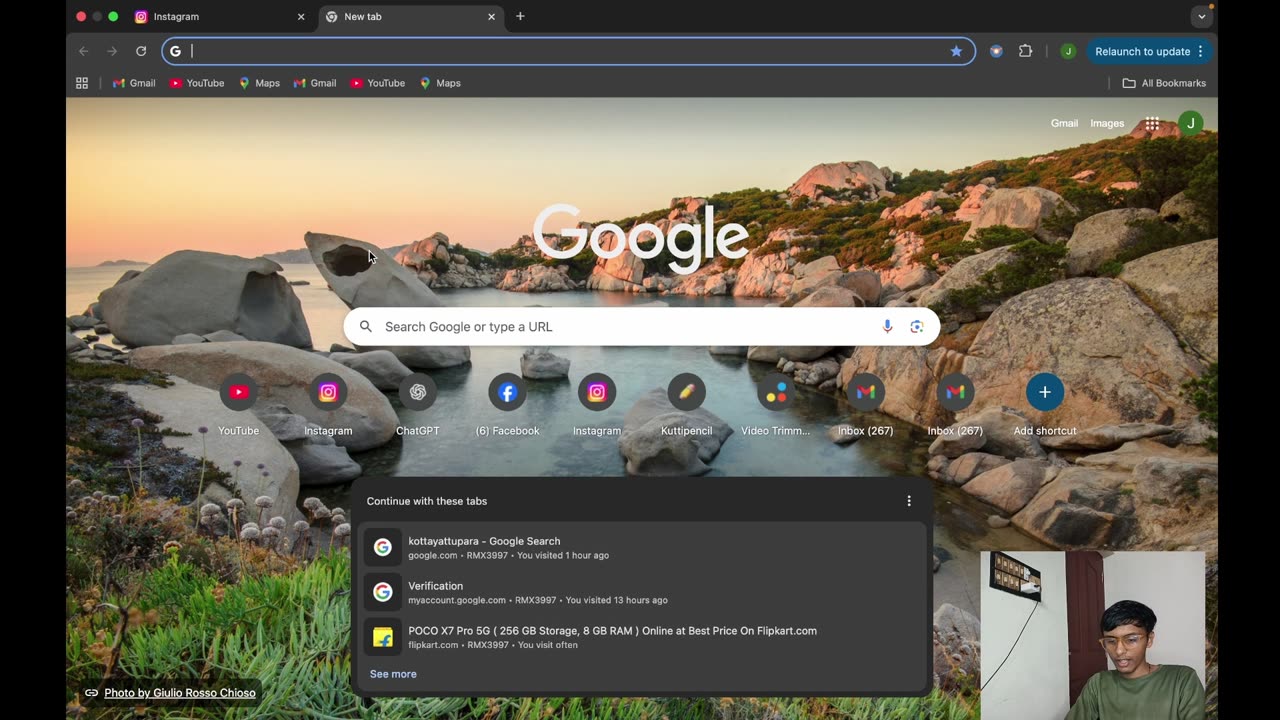Open the apps grid in bookmarks bar

coord(82,83)
